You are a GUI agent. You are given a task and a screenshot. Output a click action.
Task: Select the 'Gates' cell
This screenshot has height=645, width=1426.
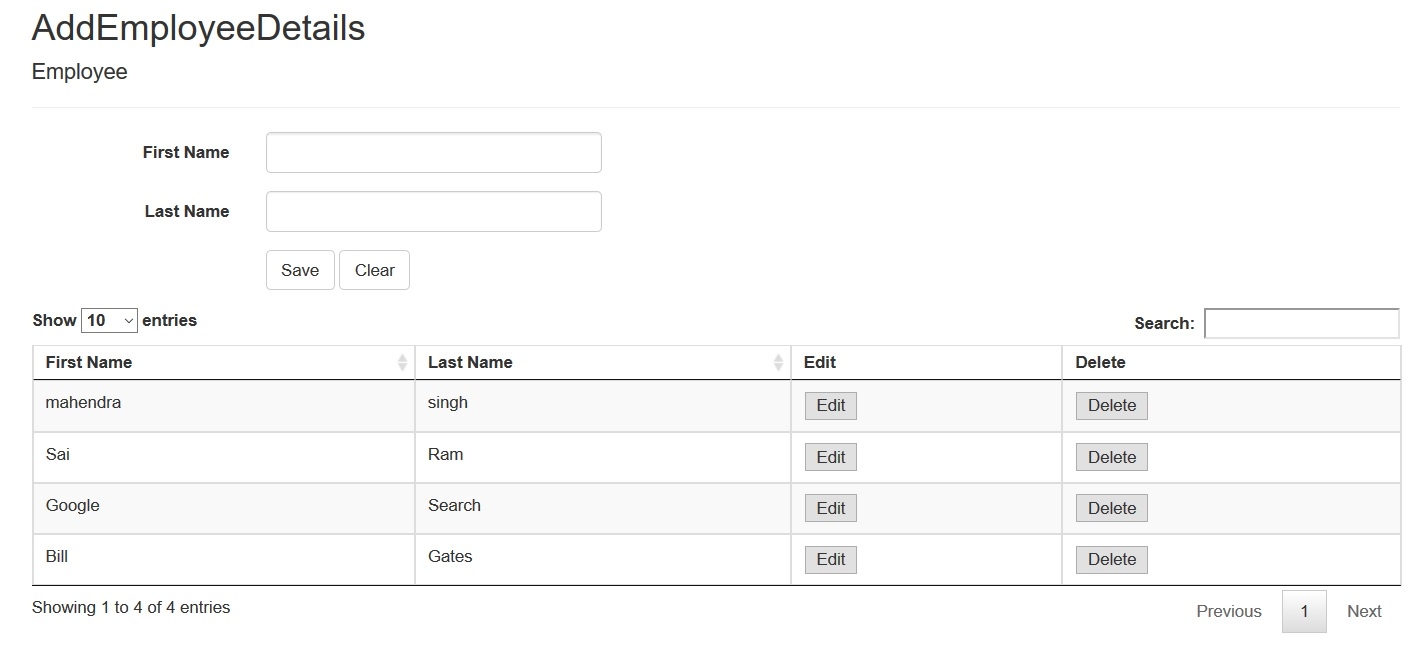pyautogui.click(x=603, y=560)
